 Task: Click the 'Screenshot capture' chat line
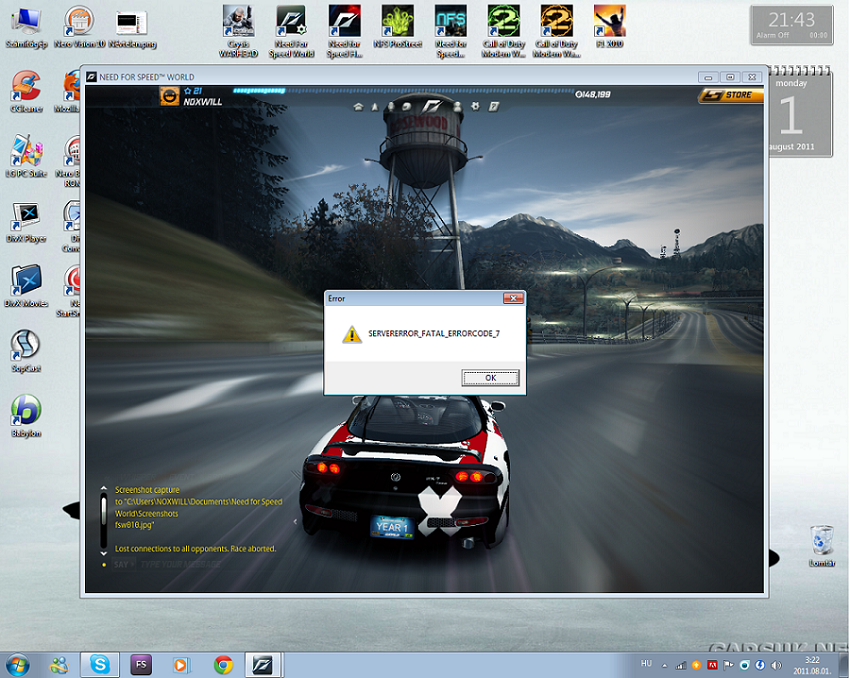pos(147,489)
